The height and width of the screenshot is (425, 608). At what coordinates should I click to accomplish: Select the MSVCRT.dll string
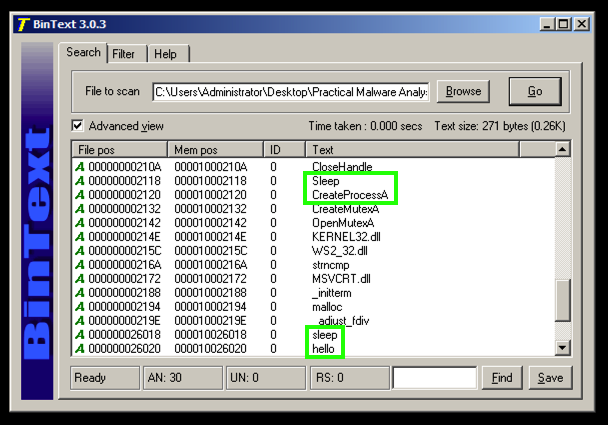341,279
